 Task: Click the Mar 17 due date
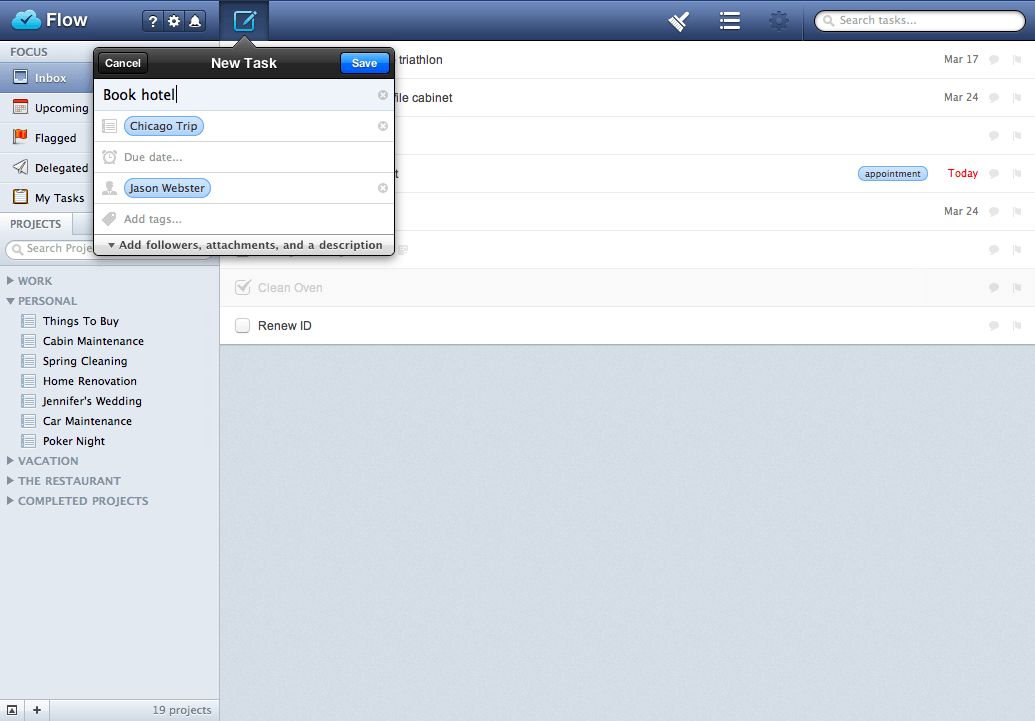tap(961, 59)
